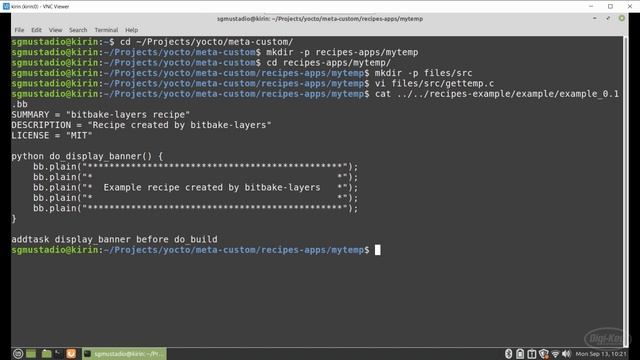The height and width of the screenshot is (360, 640).
Task: Open the clock showing Mon Sep 13
Action: click(600, 354)
